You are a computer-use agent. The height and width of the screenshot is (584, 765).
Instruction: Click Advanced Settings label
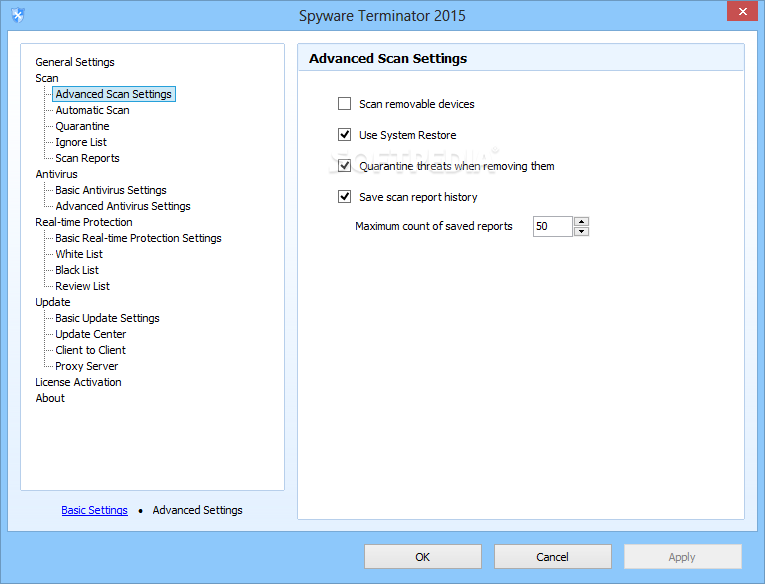point(198,510)
